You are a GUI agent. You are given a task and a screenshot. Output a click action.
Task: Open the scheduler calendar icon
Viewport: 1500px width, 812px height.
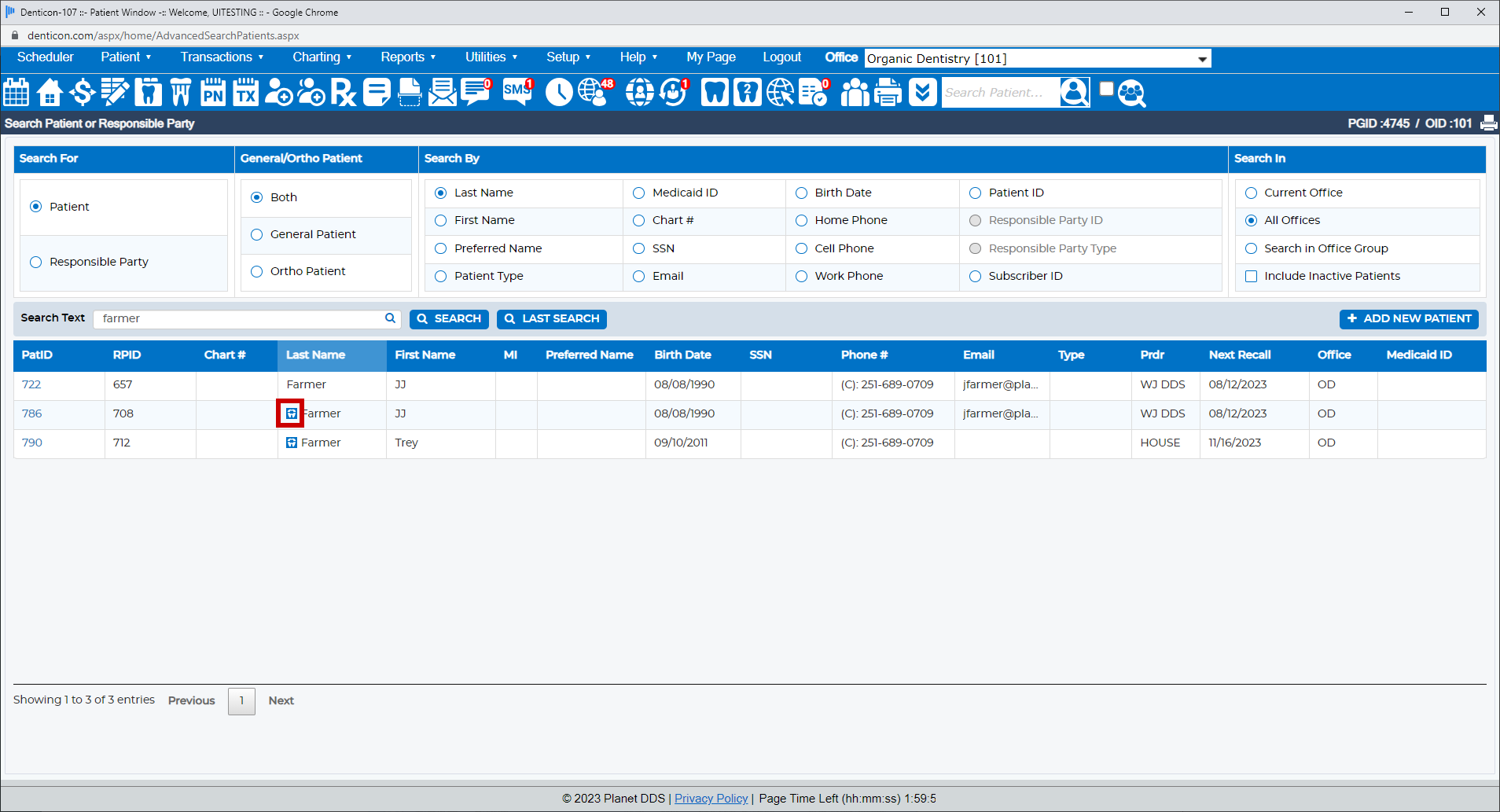(17, 93)
